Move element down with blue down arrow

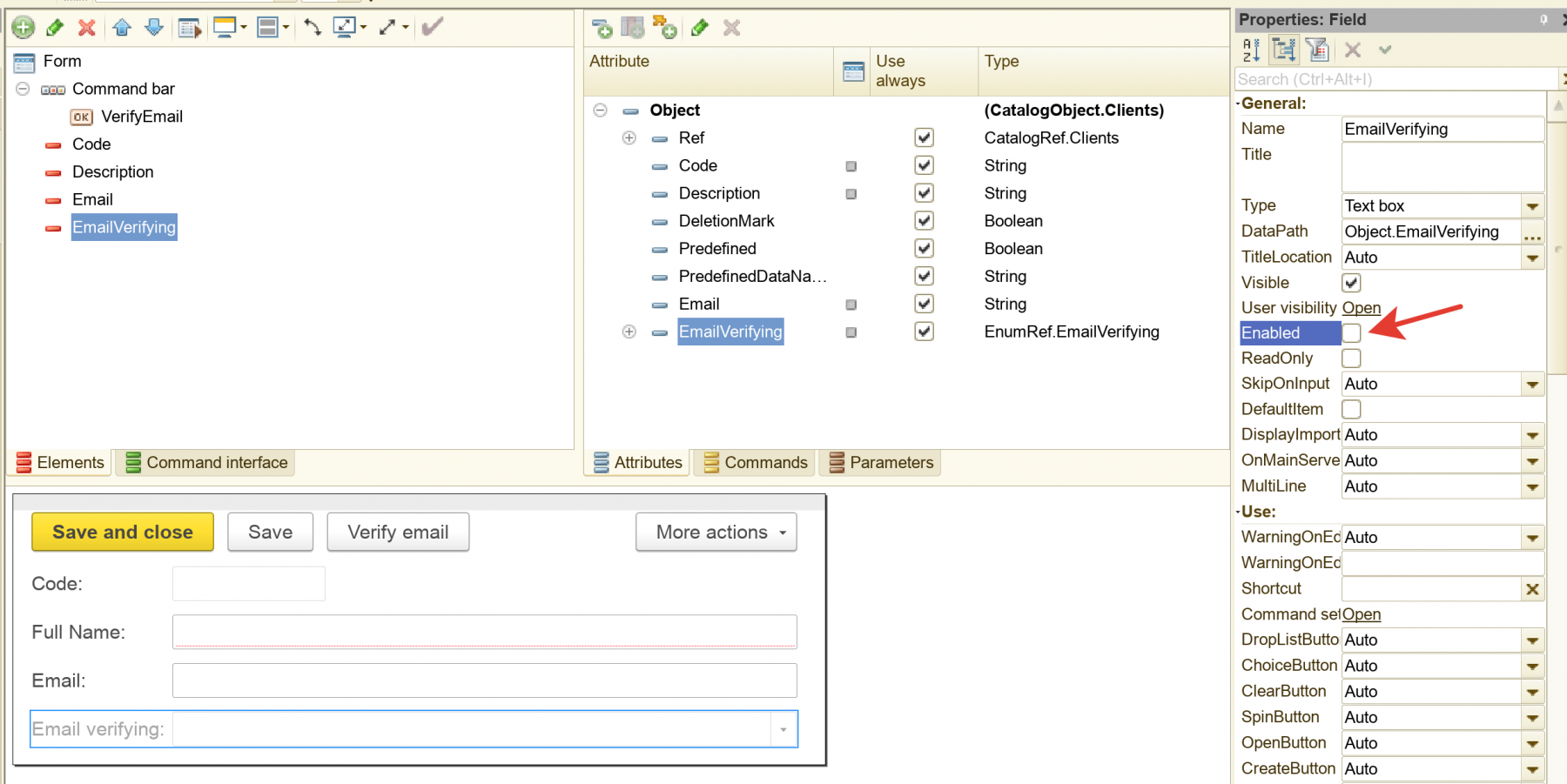(154, 28)
